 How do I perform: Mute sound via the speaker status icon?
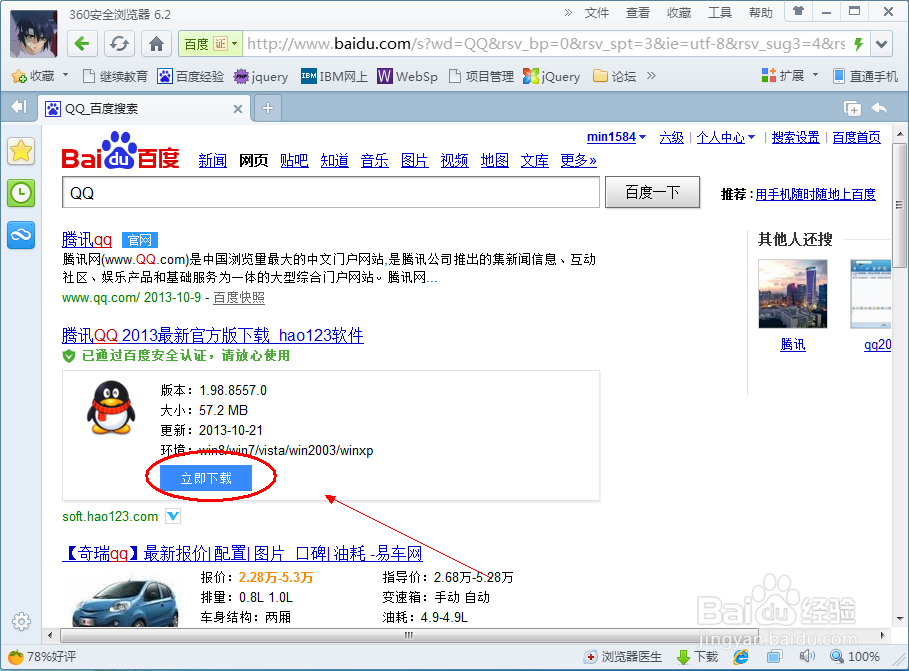808,657
